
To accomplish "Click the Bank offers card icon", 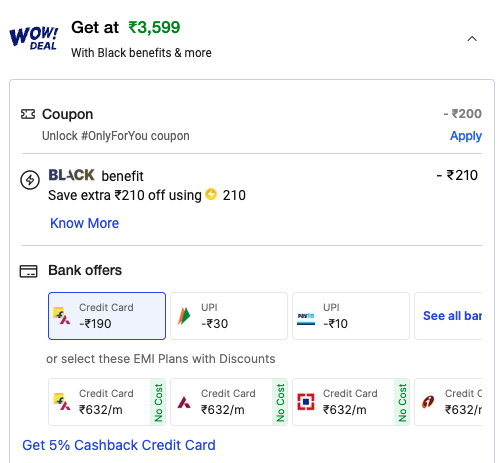I will click(x=29, y=271).
